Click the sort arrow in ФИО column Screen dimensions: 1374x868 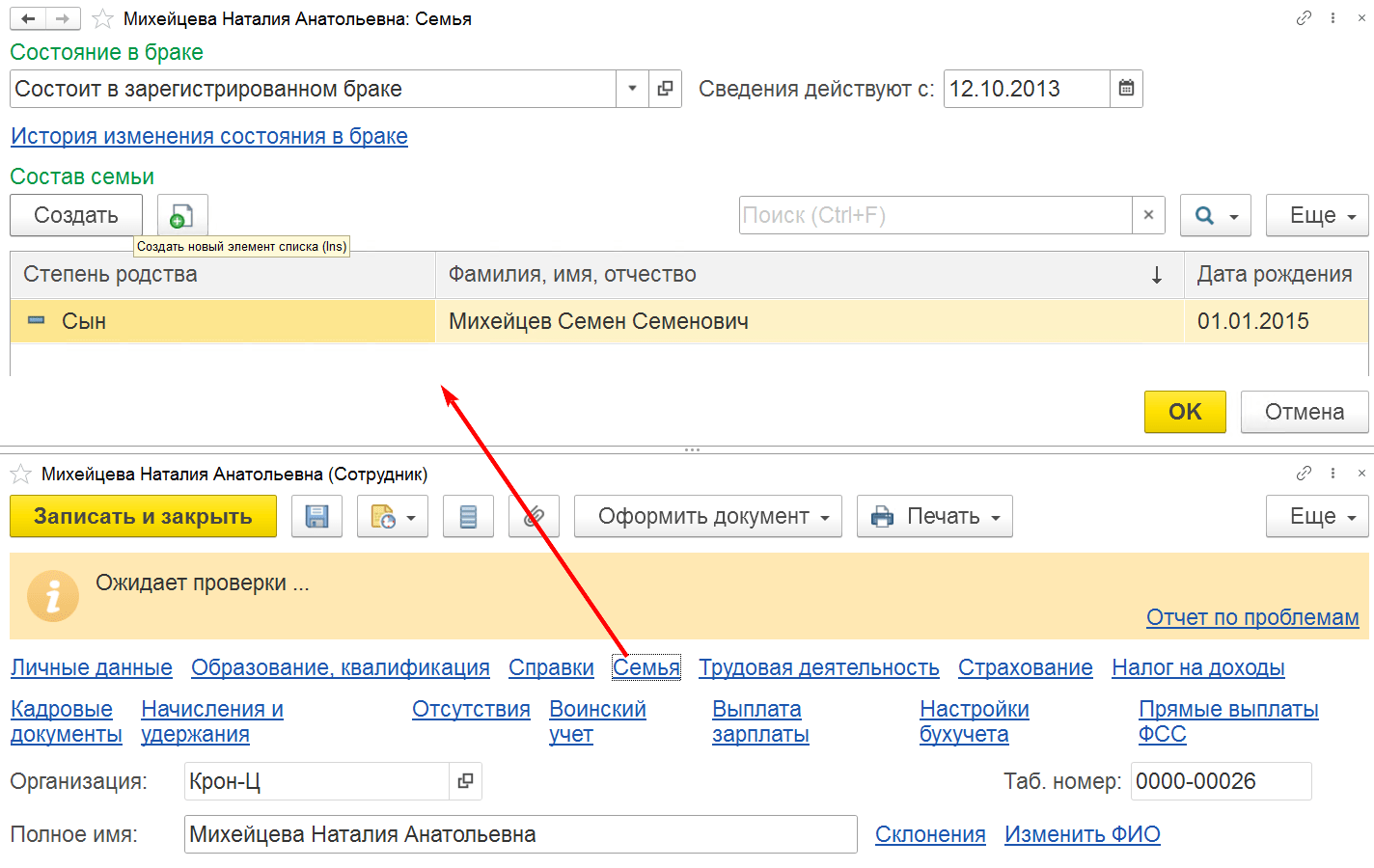1156,275
